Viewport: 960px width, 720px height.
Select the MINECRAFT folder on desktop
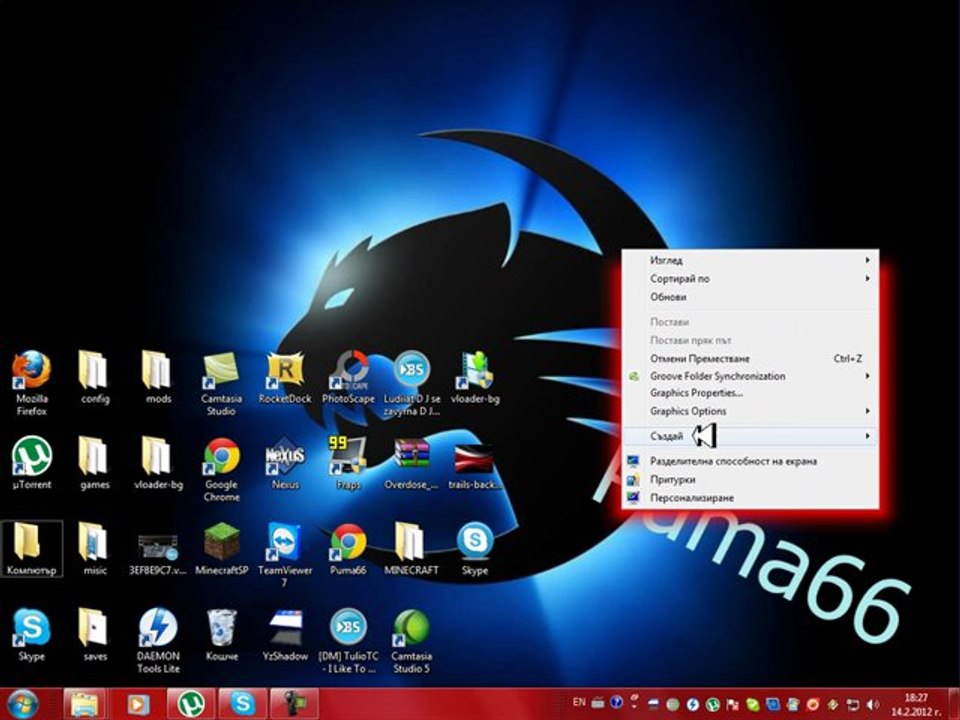pos(411,548)
